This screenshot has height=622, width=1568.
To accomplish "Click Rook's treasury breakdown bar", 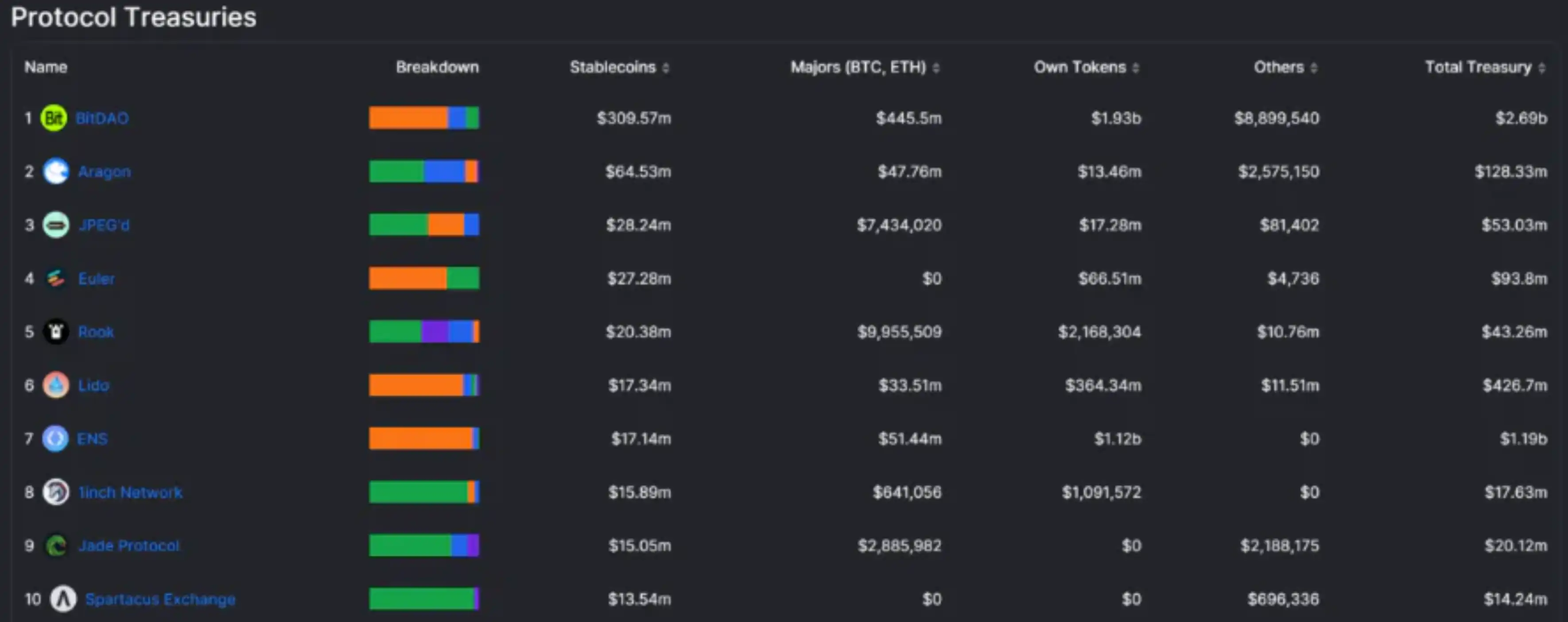I will point(424,332).
